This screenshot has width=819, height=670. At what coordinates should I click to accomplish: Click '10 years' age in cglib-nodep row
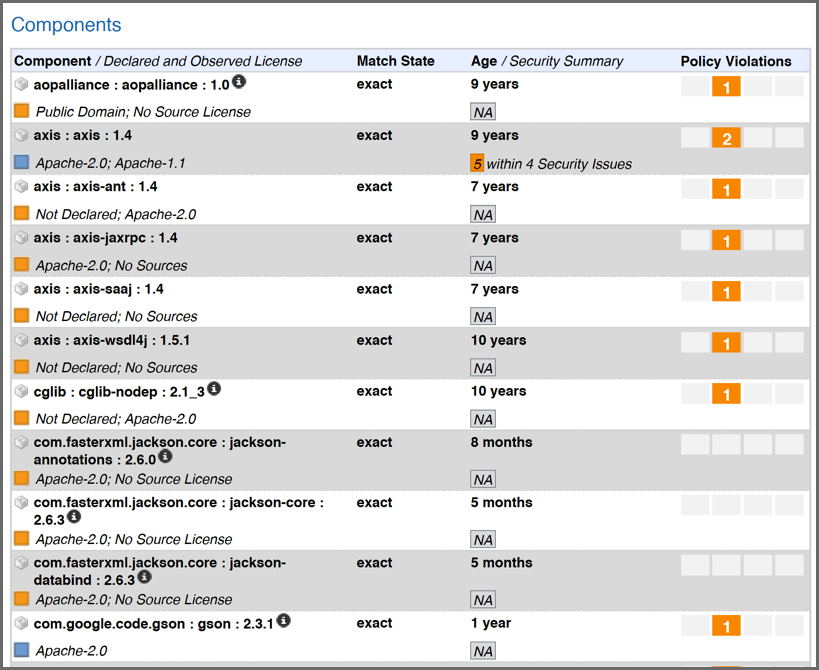click(498, 391)
